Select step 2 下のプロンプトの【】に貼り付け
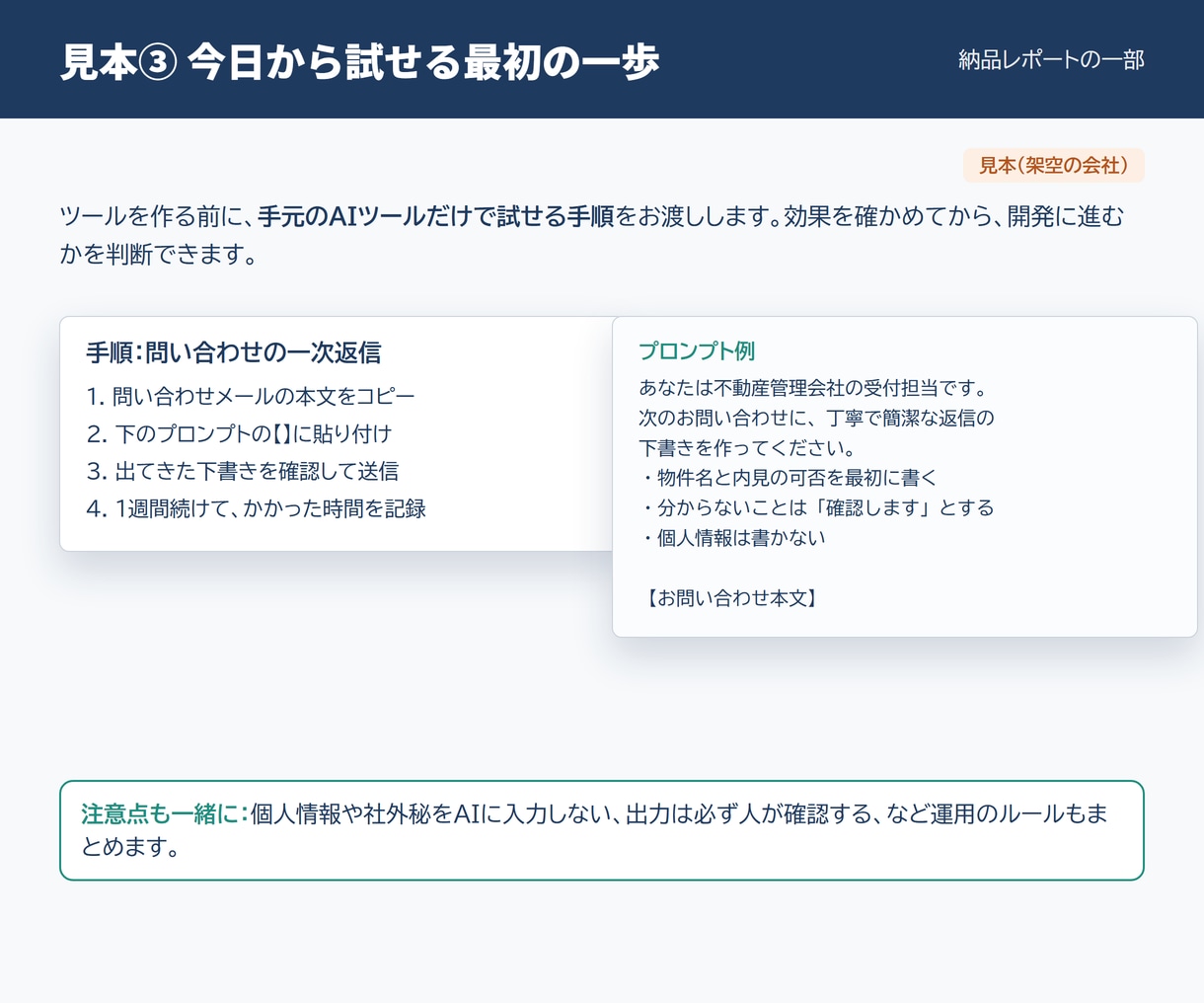 (x=239, y=433)
